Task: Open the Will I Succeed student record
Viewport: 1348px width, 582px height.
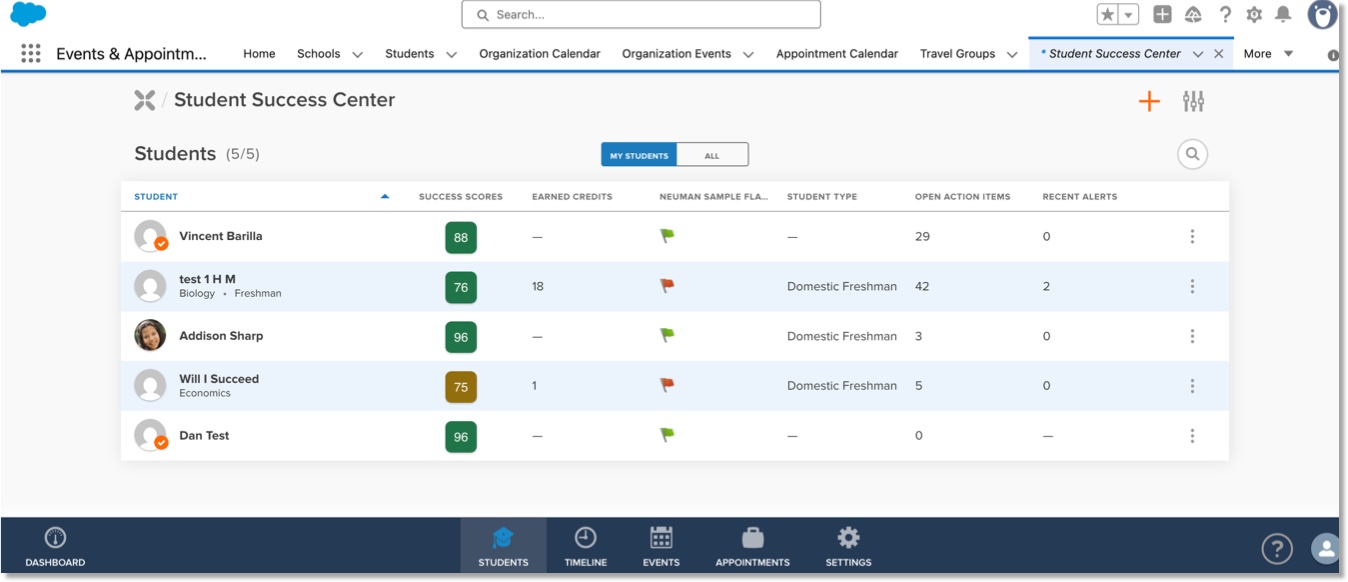Action: 219,379
